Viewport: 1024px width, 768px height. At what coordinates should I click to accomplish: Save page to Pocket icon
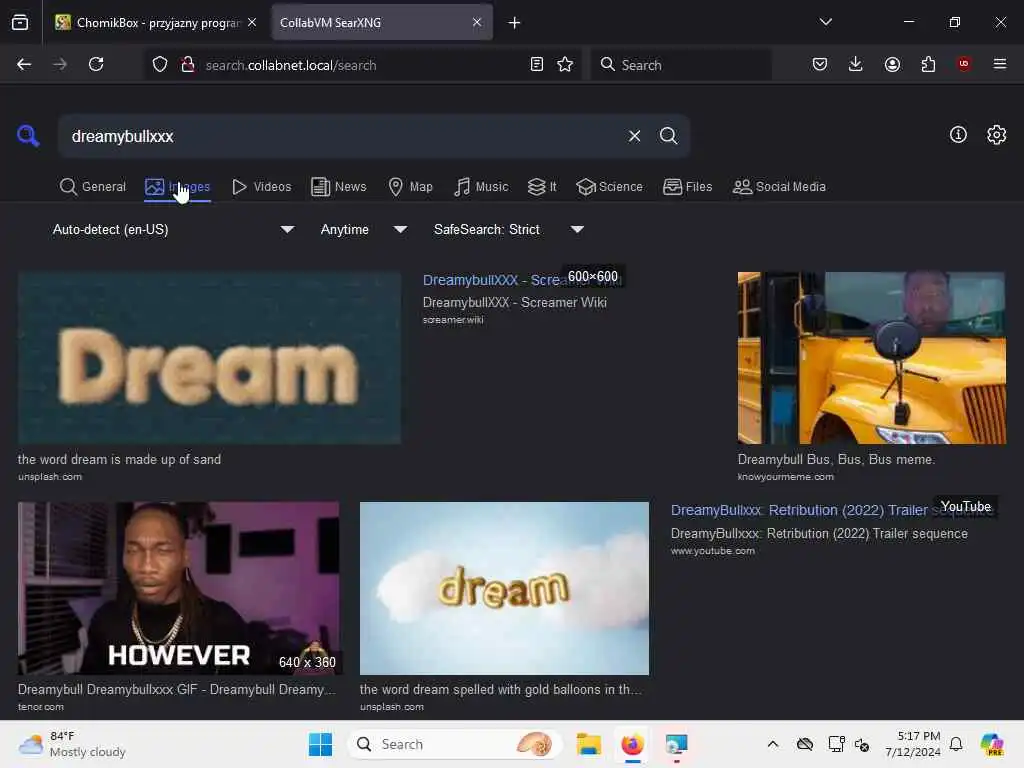pyautogui.click(x=820, y=64)
